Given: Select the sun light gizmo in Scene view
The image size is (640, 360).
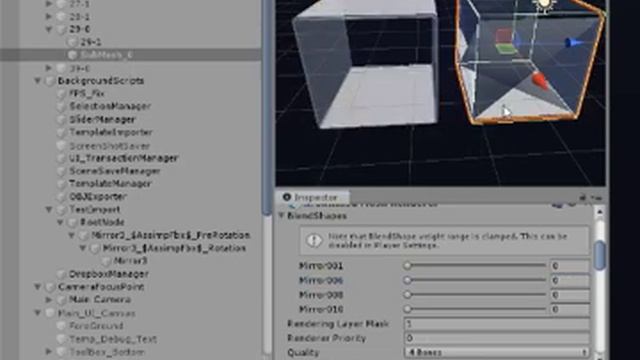Looking at the screenshot, I should coord(544,5).
